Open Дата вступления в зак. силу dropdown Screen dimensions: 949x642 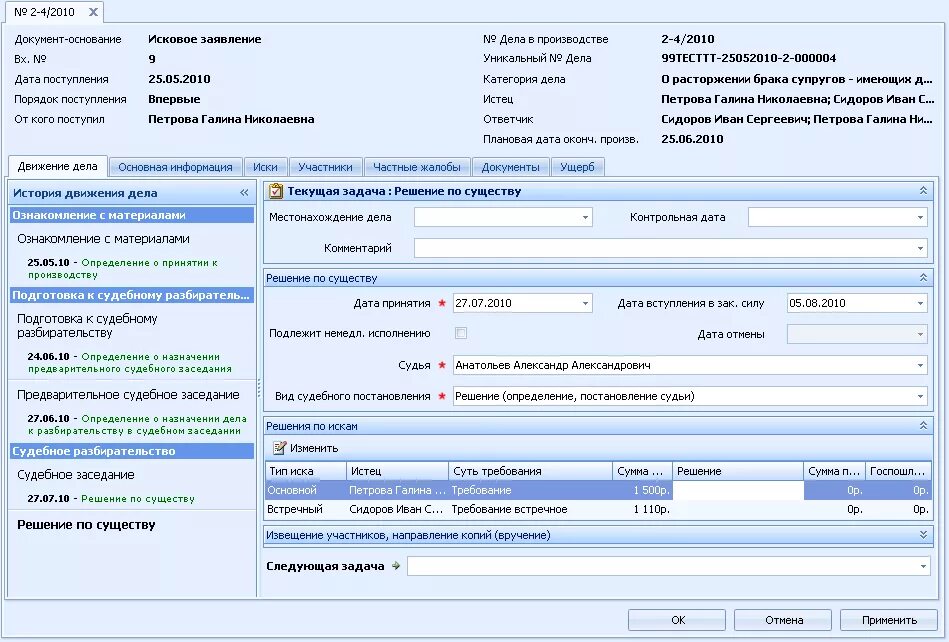tap(920, 303)
